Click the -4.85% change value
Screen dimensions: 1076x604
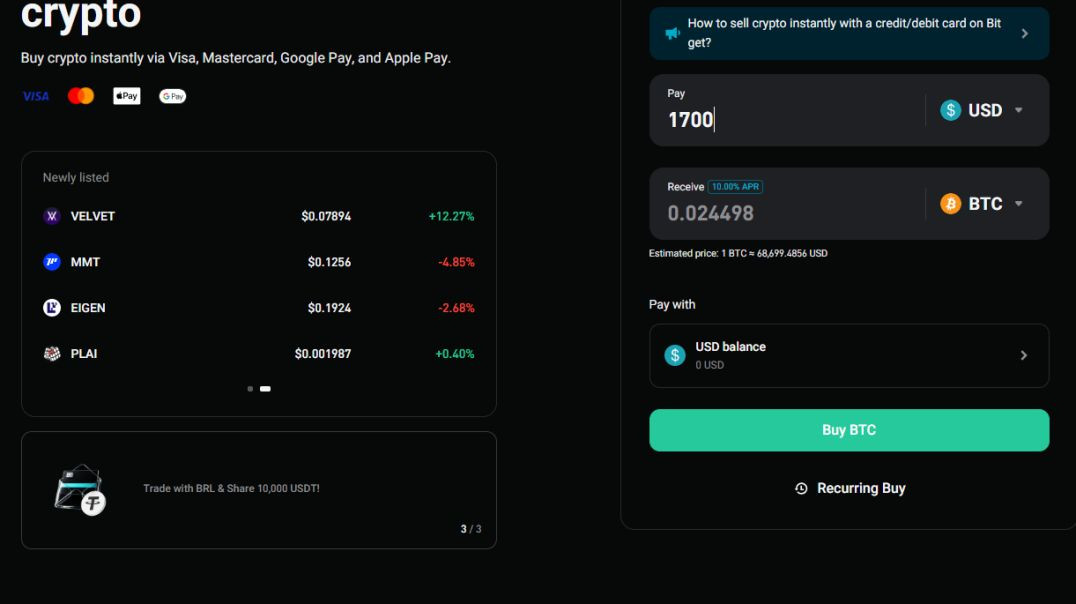pyautogui.click(x=456, y=262)
